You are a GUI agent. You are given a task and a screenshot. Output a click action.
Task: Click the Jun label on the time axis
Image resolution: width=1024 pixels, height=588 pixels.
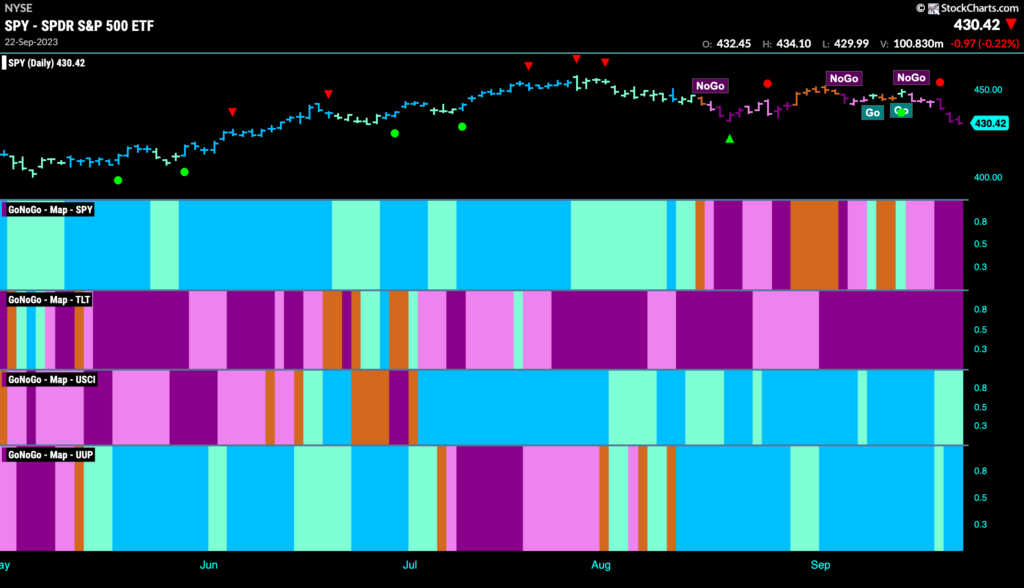(208, 565)
